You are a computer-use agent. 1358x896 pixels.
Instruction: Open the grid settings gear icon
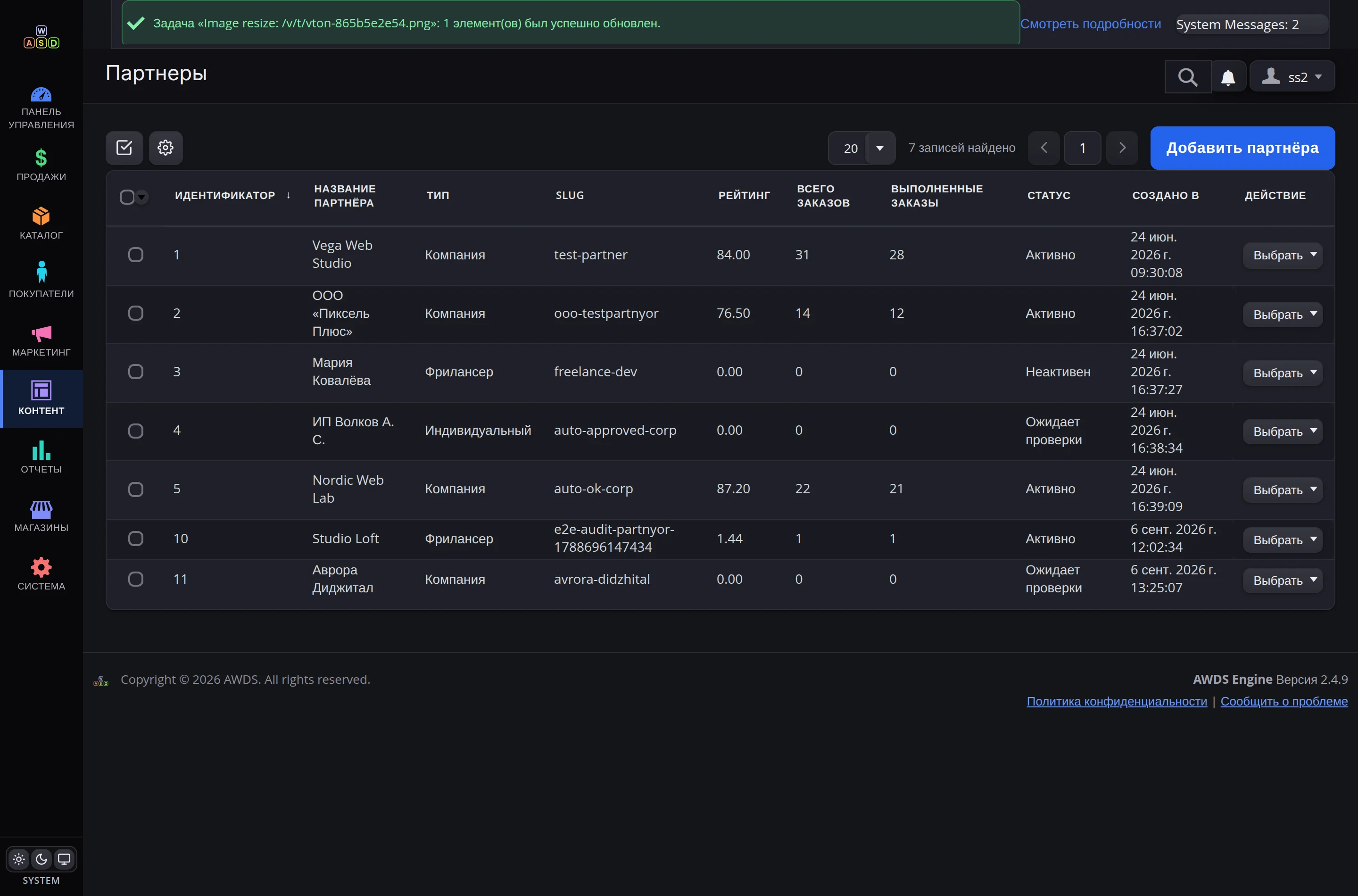click(166, 148)
